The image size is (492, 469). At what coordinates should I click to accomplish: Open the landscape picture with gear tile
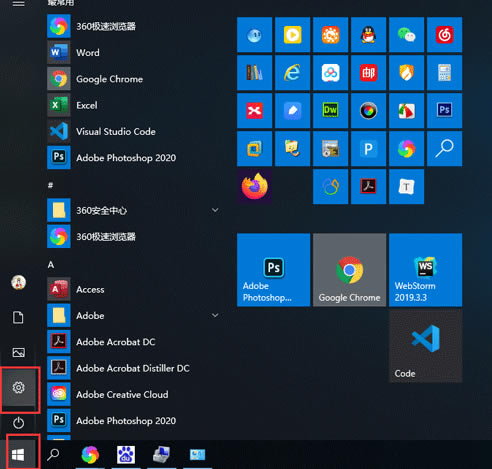330,149
